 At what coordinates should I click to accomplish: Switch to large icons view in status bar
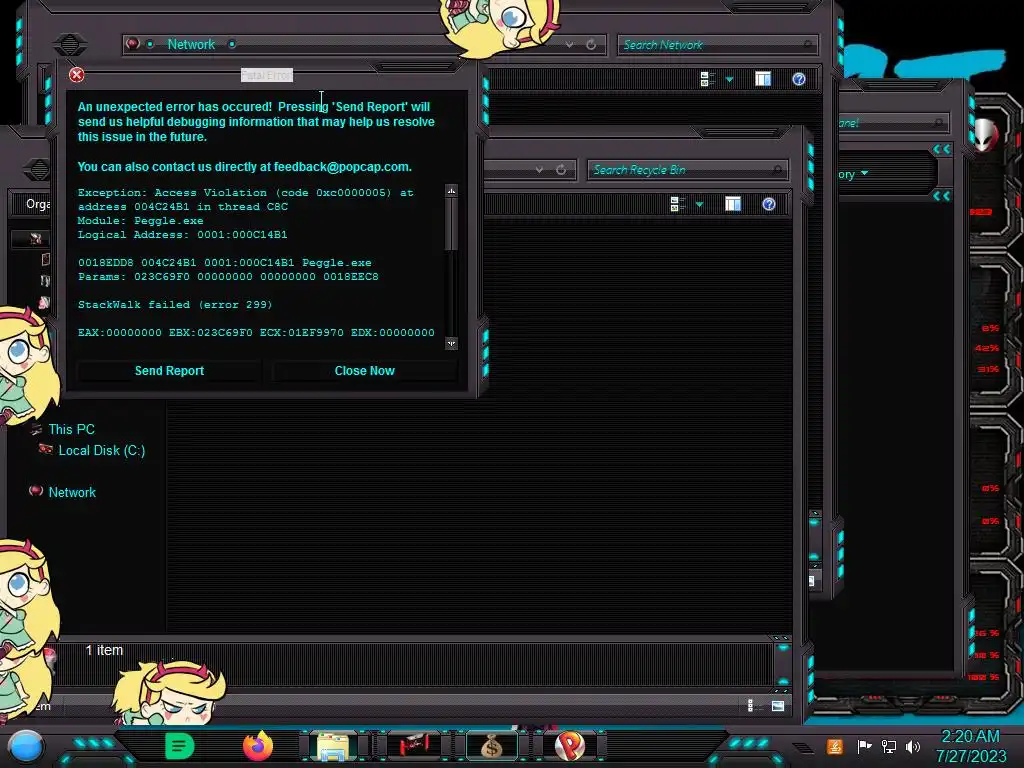click(778, 706)
